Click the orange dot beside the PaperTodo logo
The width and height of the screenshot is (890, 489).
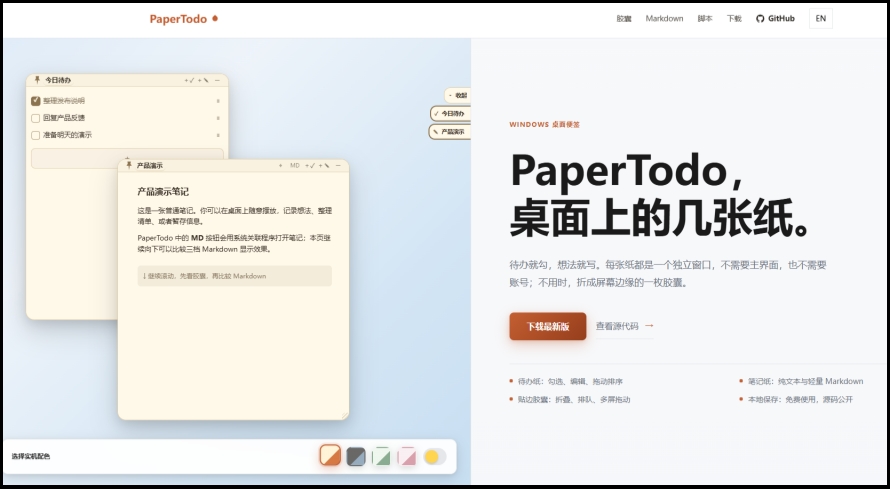(215, 18)
